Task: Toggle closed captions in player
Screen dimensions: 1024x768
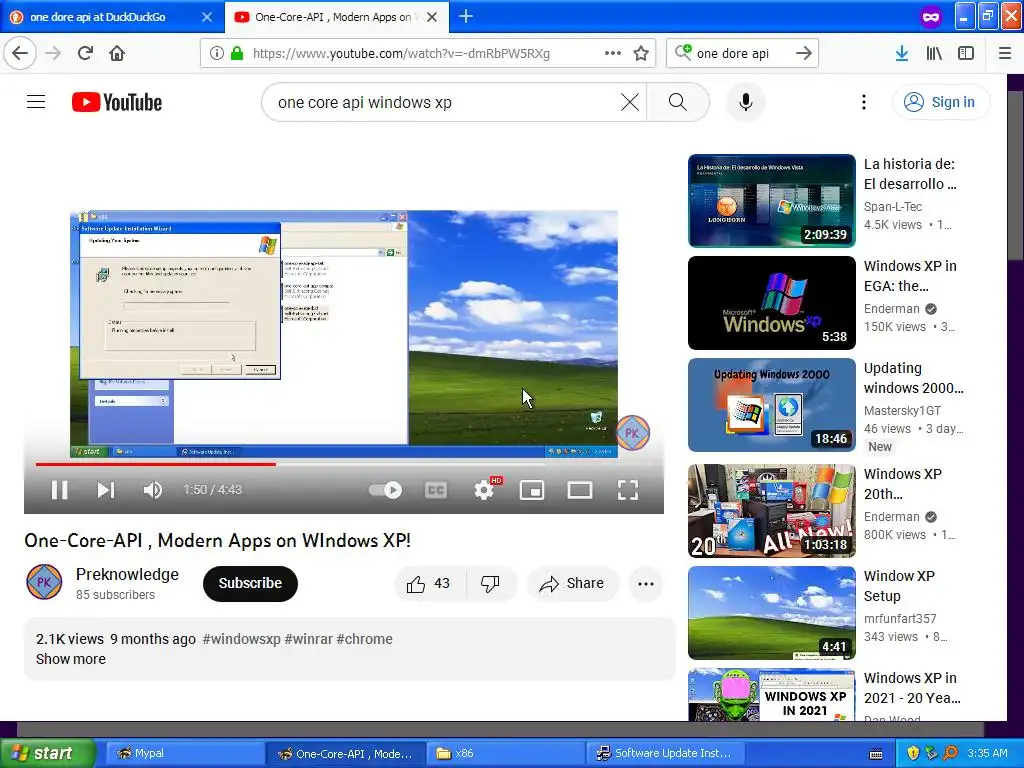Action: [x=436, y=490]
